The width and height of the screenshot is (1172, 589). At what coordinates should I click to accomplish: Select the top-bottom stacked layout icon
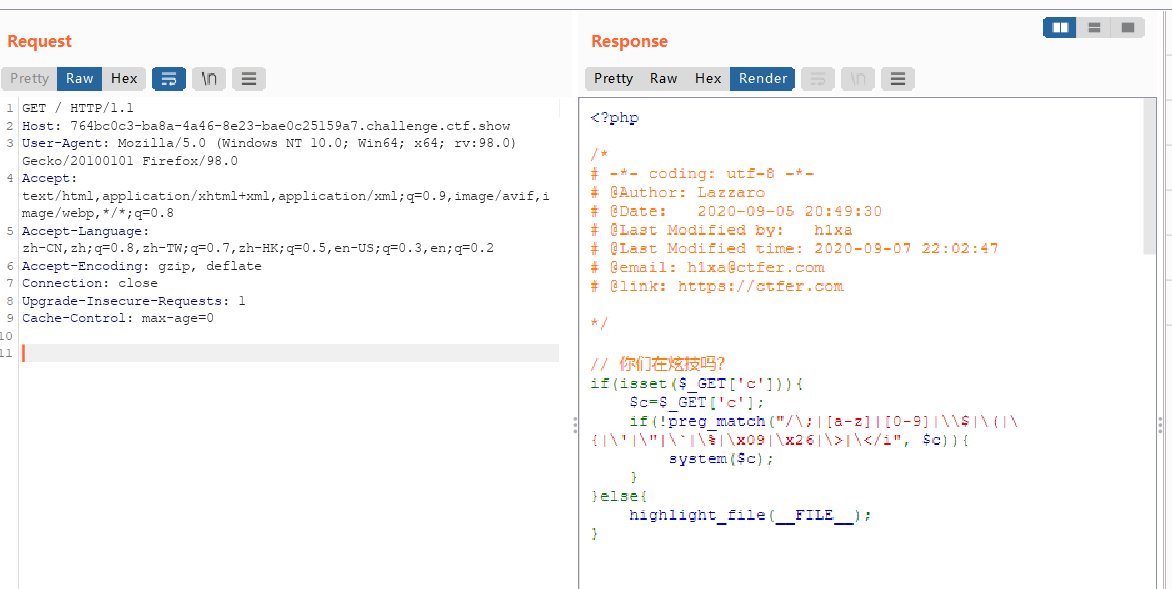pos(1094,28)
